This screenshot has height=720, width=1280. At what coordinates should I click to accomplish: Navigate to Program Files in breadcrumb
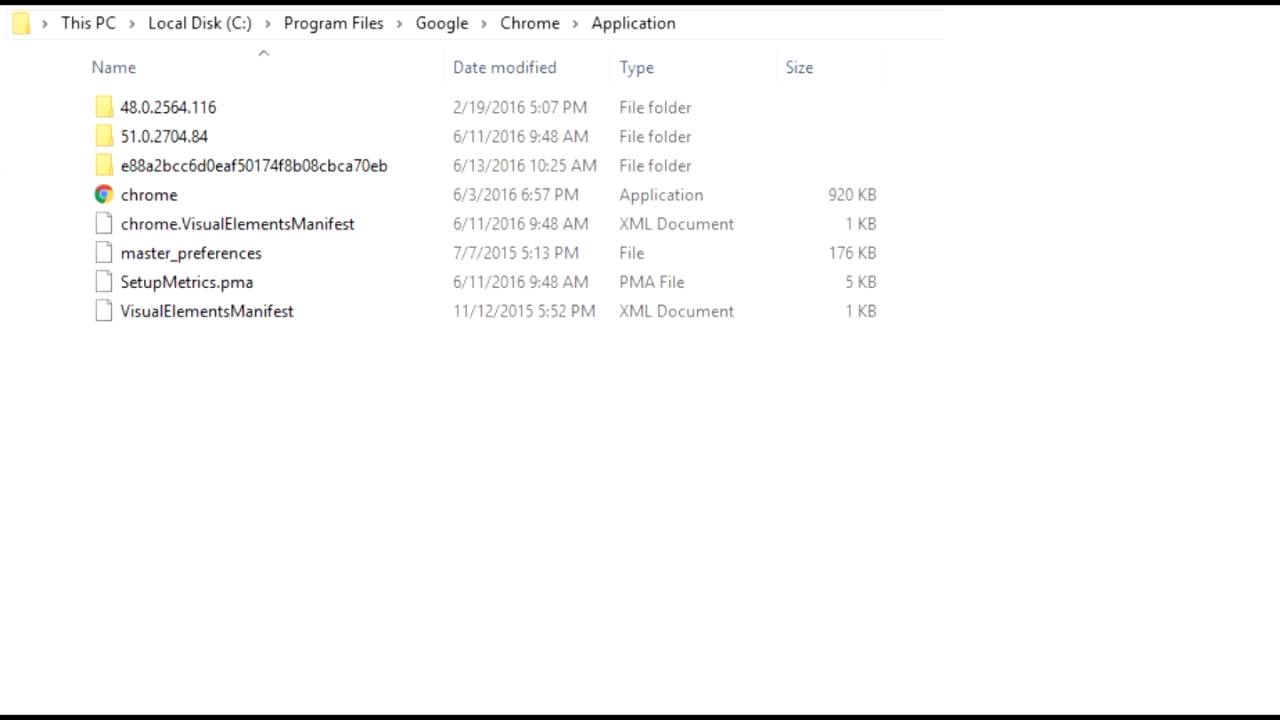(333, 23)
